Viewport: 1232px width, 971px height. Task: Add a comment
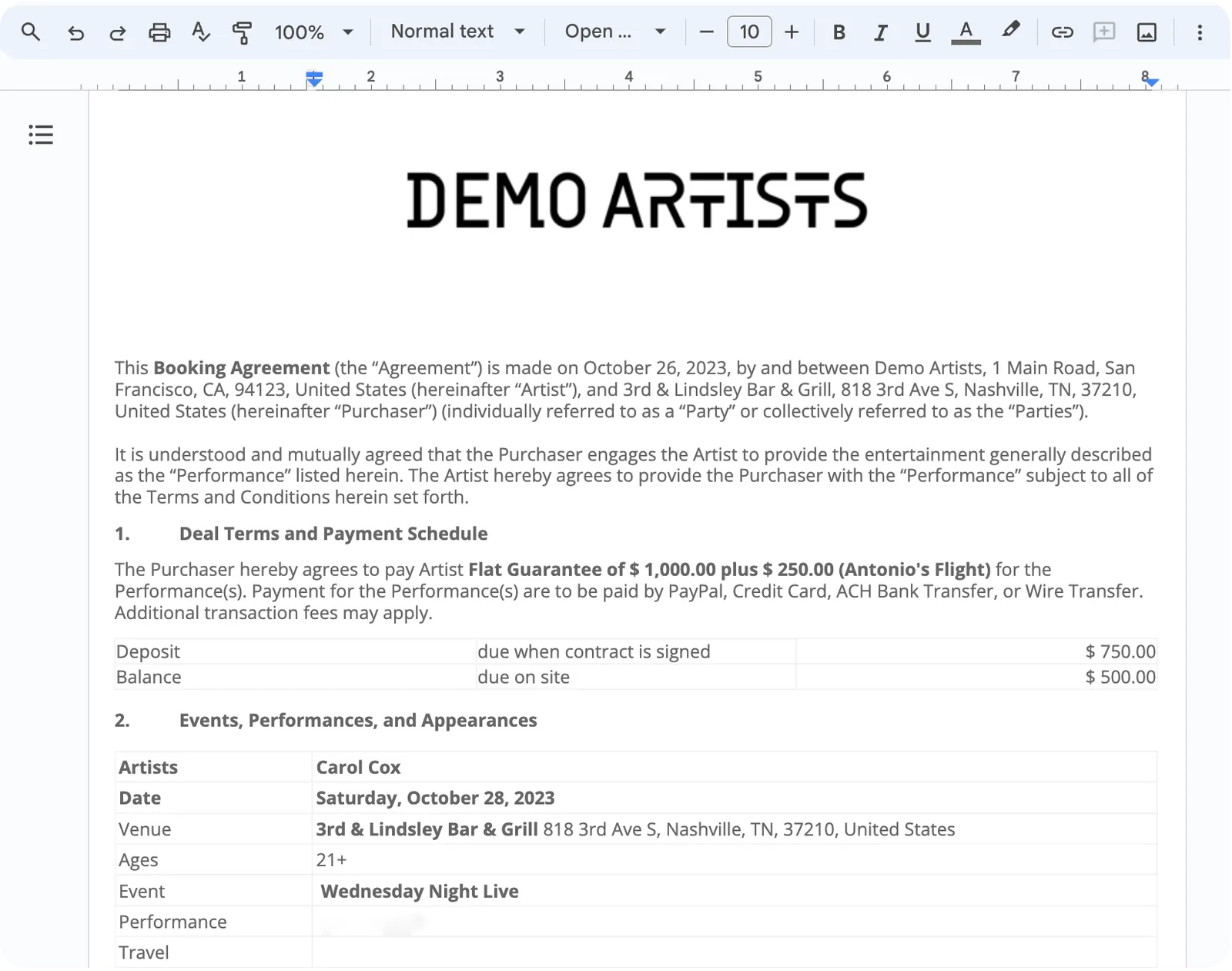[x=1104, y=32]
